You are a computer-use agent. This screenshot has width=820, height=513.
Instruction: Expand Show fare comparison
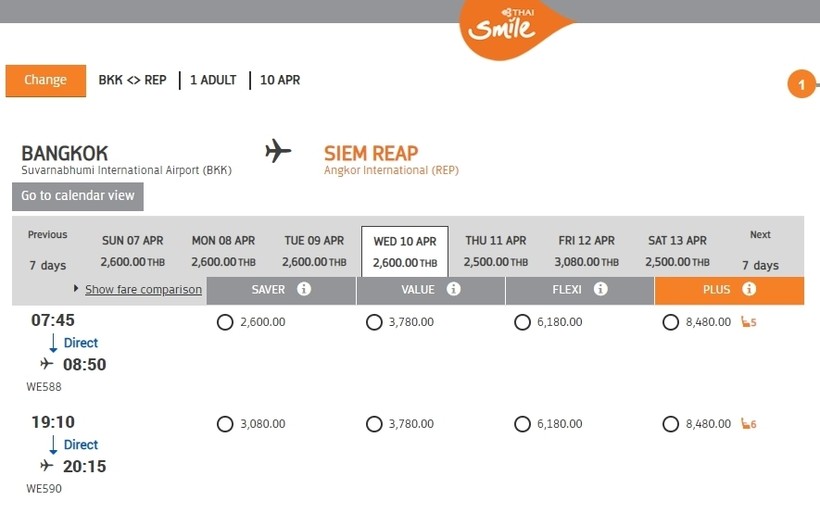pyautogui.click(x=143, y=289)
